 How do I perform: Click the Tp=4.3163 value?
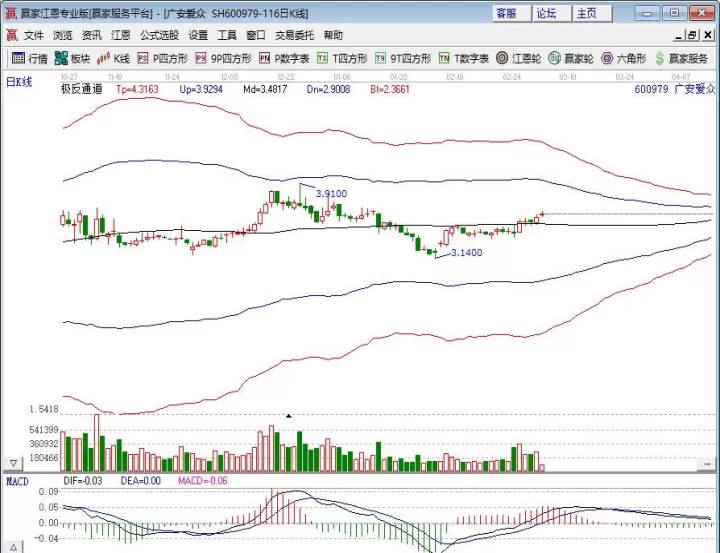137,89
